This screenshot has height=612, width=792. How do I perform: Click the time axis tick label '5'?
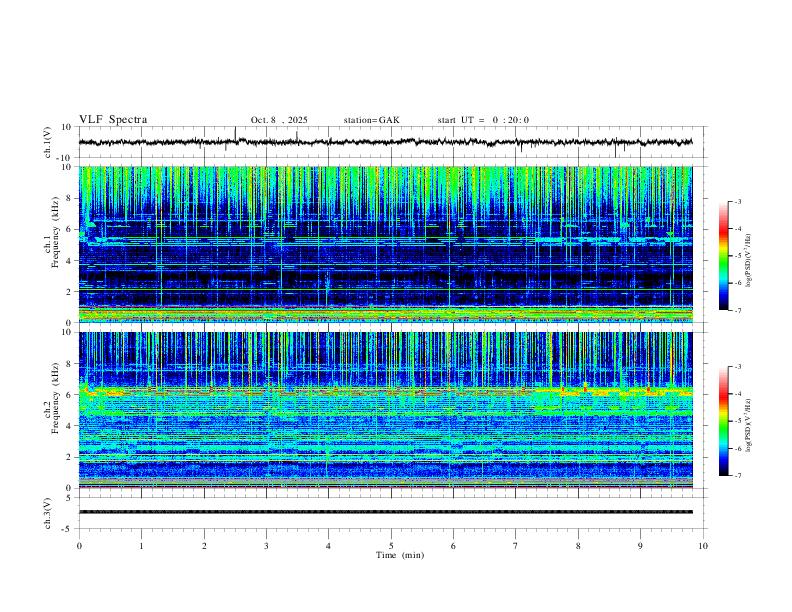click(x=391, y=546)
